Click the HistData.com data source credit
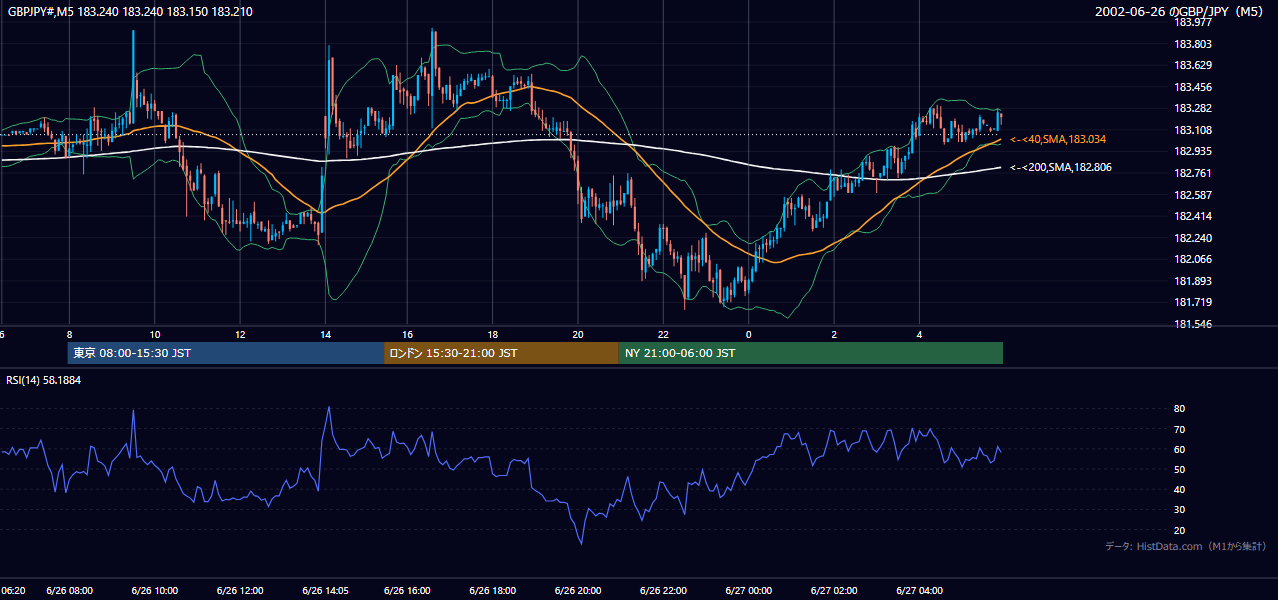 tap(1186, 546)
